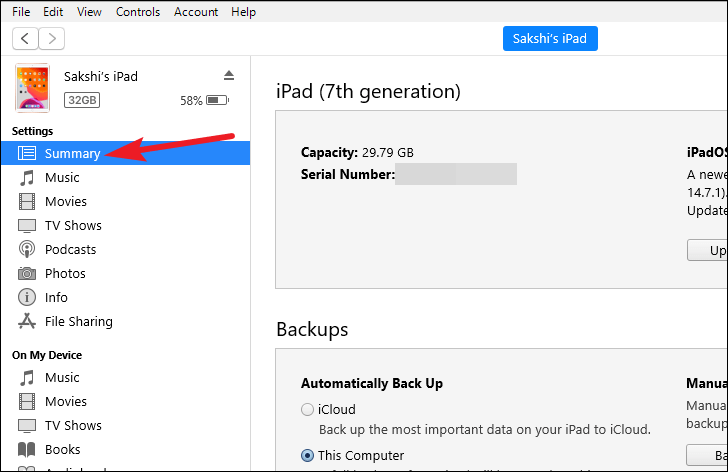Click the Backups section heading
The image size is (728, 472).
click(312, 330)
